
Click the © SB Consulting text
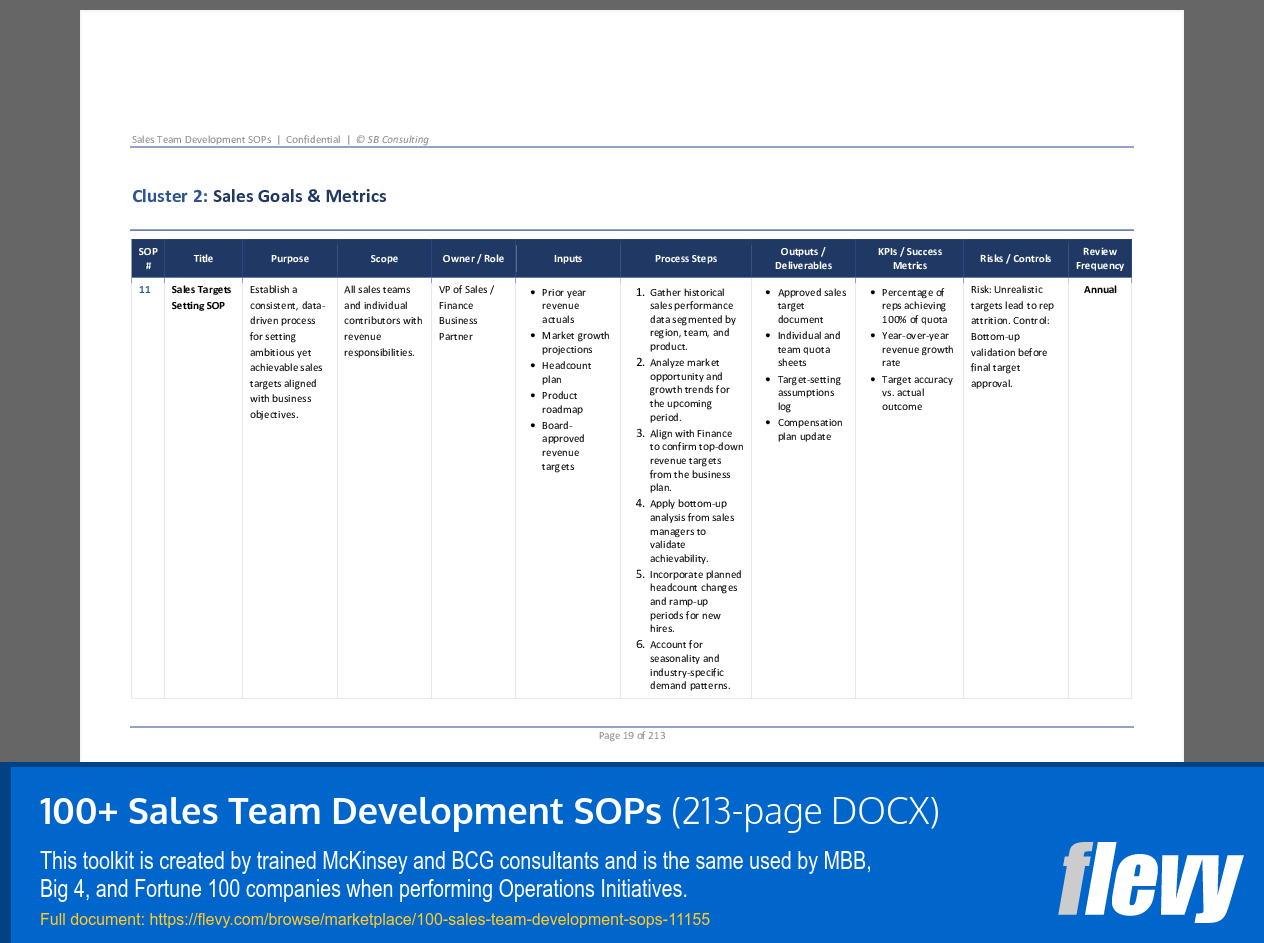(x=393, y=139)
